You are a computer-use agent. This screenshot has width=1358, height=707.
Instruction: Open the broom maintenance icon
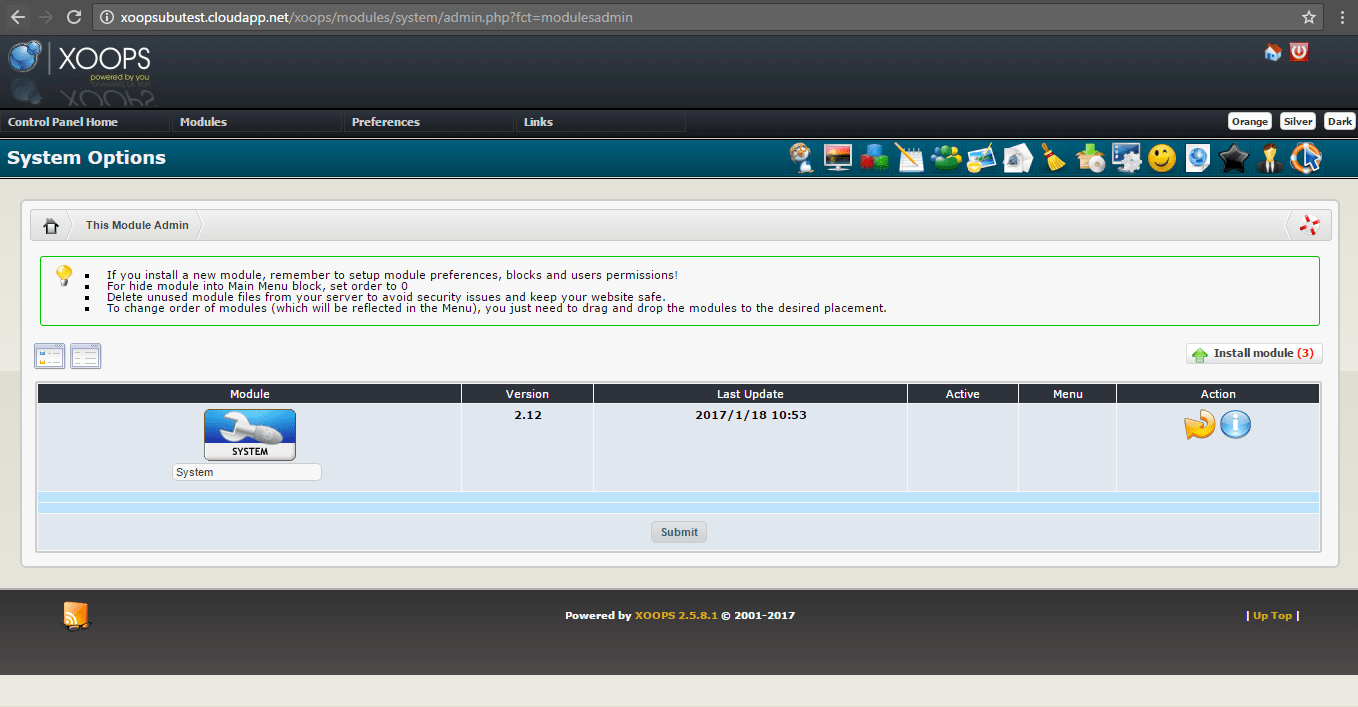pyautogui.click(x=1053, y=158)
